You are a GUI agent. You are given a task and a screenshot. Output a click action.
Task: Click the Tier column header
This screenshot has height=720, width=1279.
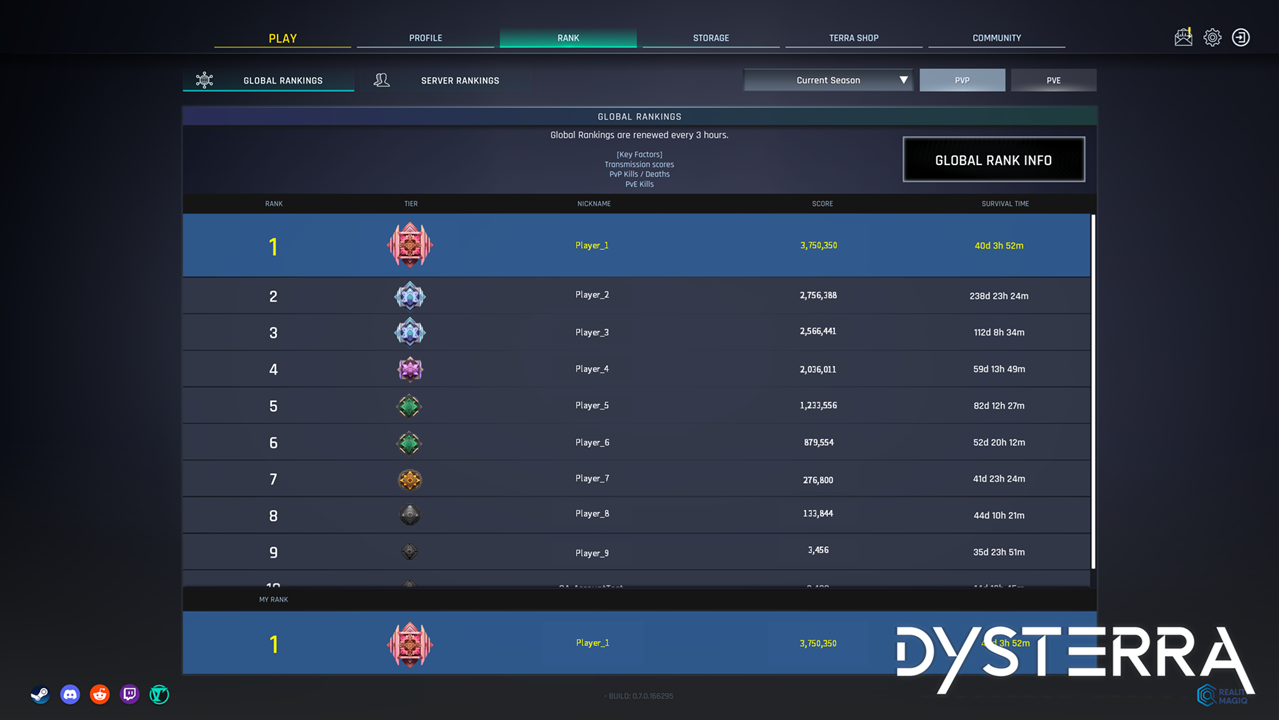411,204
